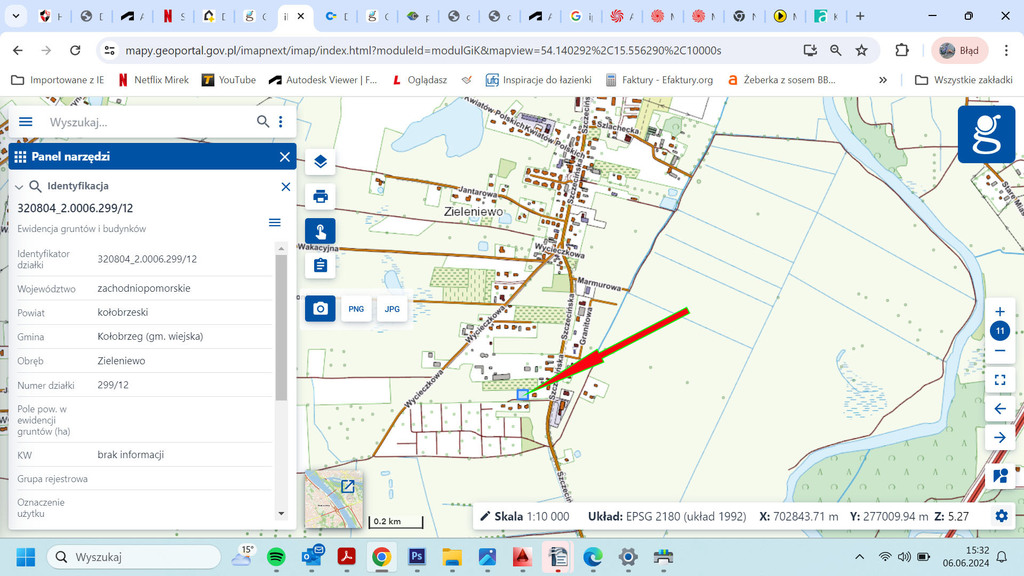Toggle the identification pointer tool
The image size is (1024, 576).
(x=320, y=231)
